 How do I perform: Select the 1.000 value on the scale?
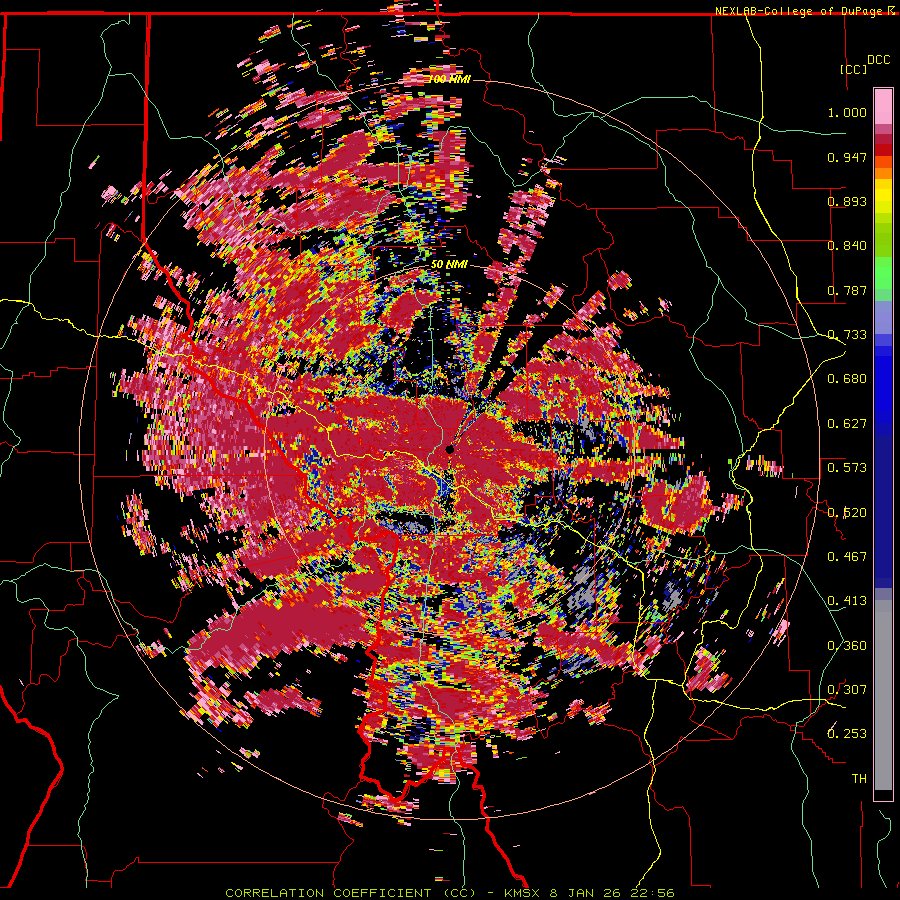847,112
